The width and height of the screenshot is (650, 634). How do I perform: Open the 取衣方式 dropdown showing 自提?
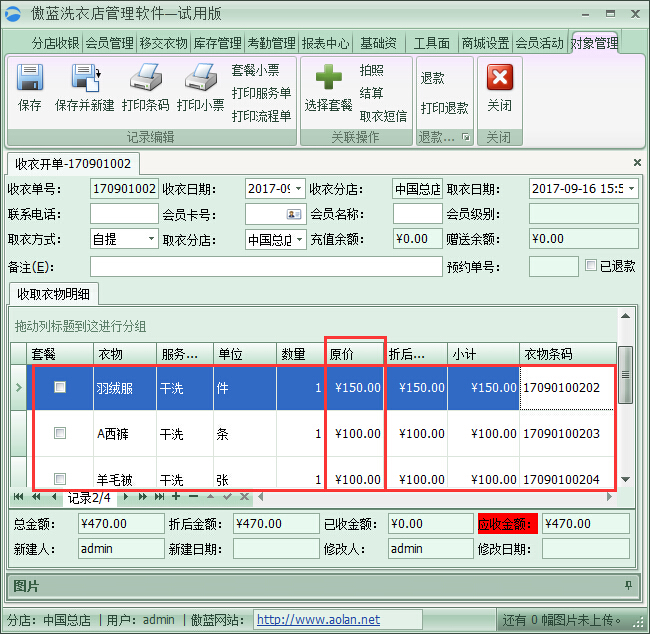click(x=151, y=239)
